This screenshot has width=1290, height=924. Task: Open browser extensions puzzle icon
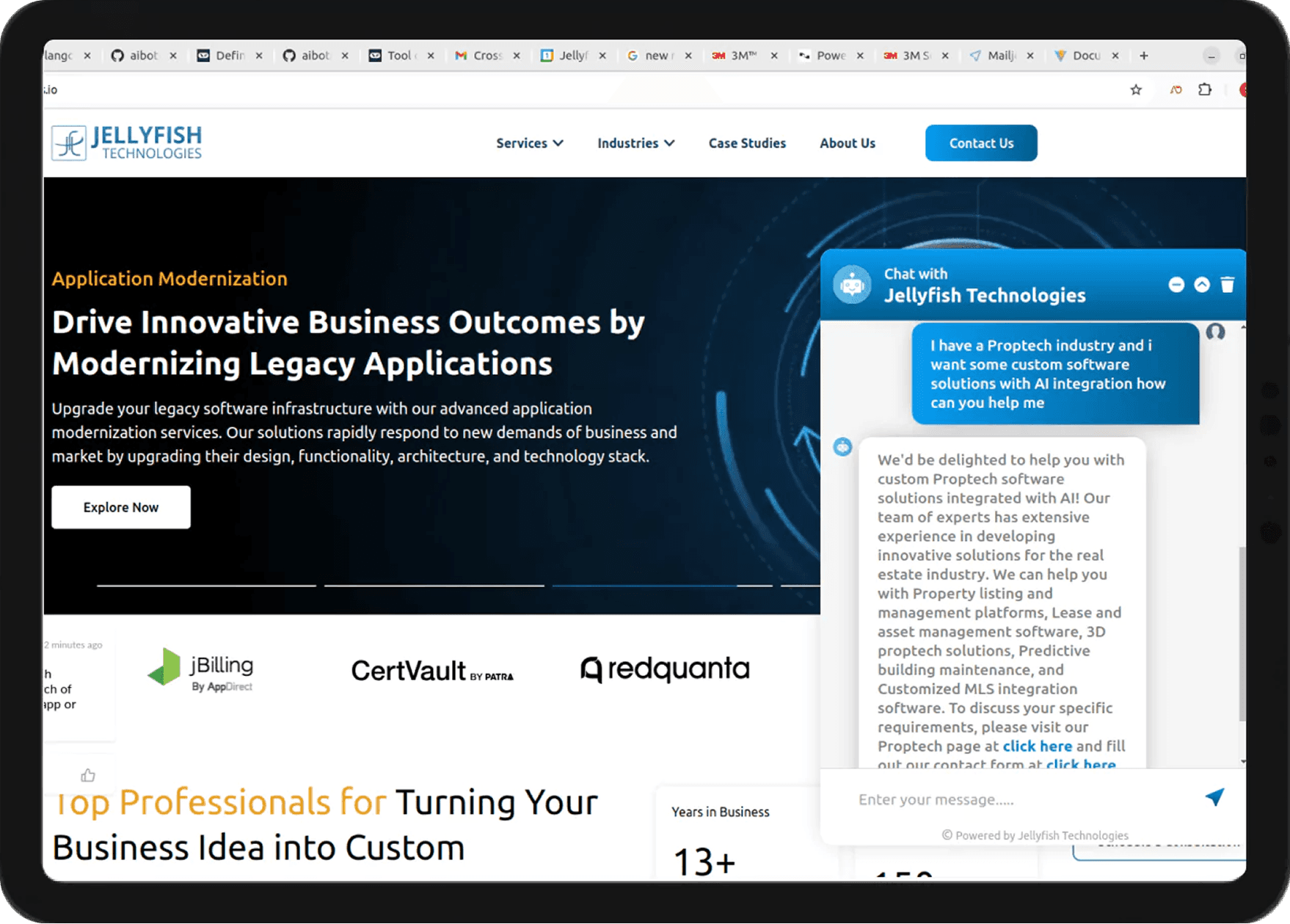1205,90
